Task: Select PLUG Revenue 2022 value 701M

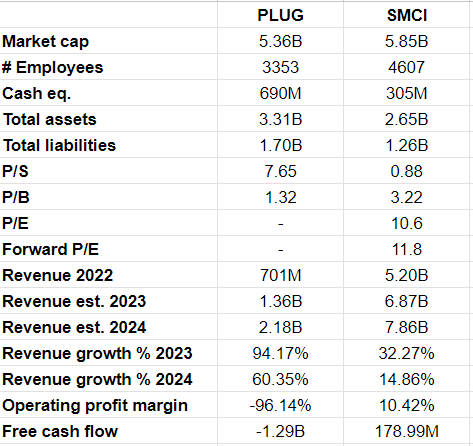Action: pyautogui.click(x=280, y=275)
